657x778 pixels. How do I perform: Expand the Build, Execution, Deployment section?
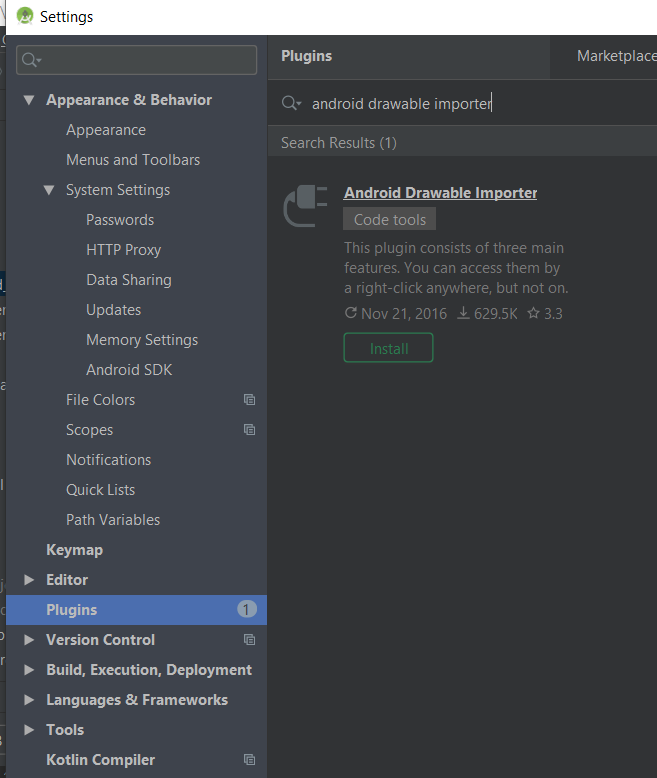(x=28, y=670)
